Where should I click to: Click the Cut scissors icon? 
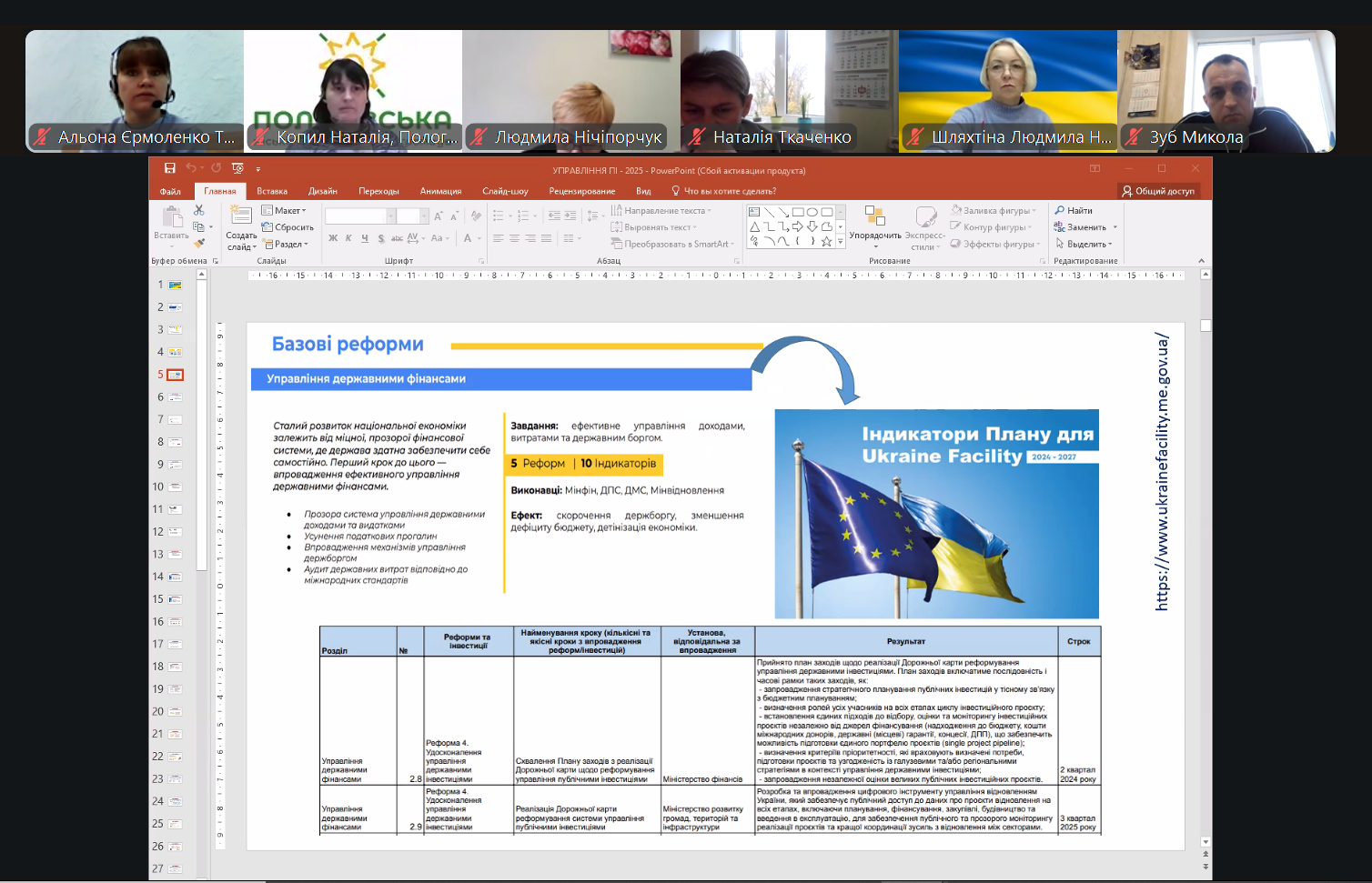pyautogui.click(x=199, y=211)
